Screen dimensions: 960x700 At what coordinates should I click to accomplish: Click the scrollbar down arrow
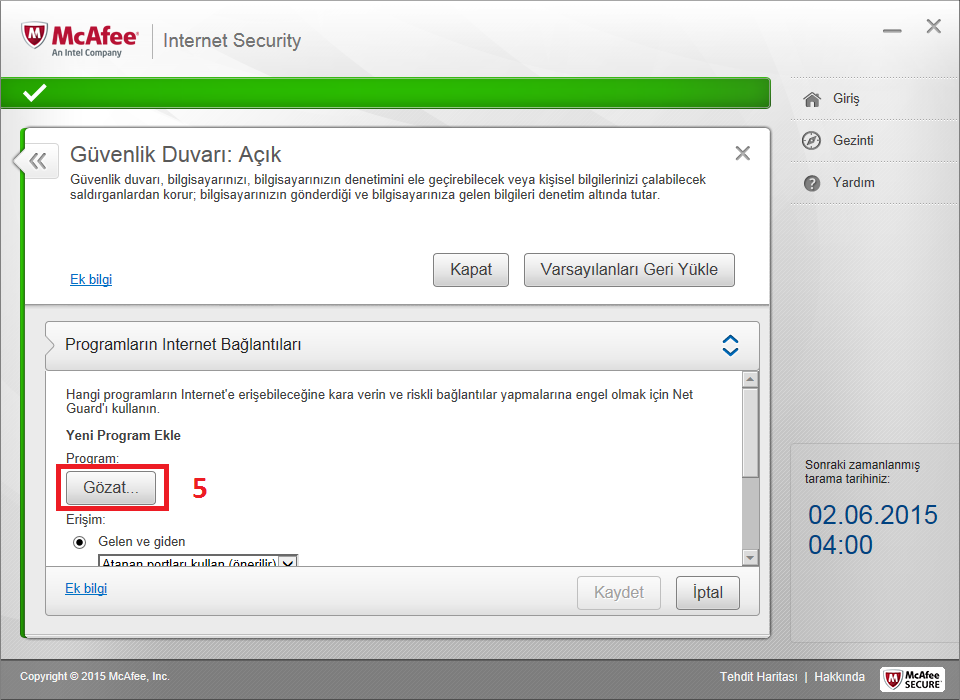[x=750, y=557]
